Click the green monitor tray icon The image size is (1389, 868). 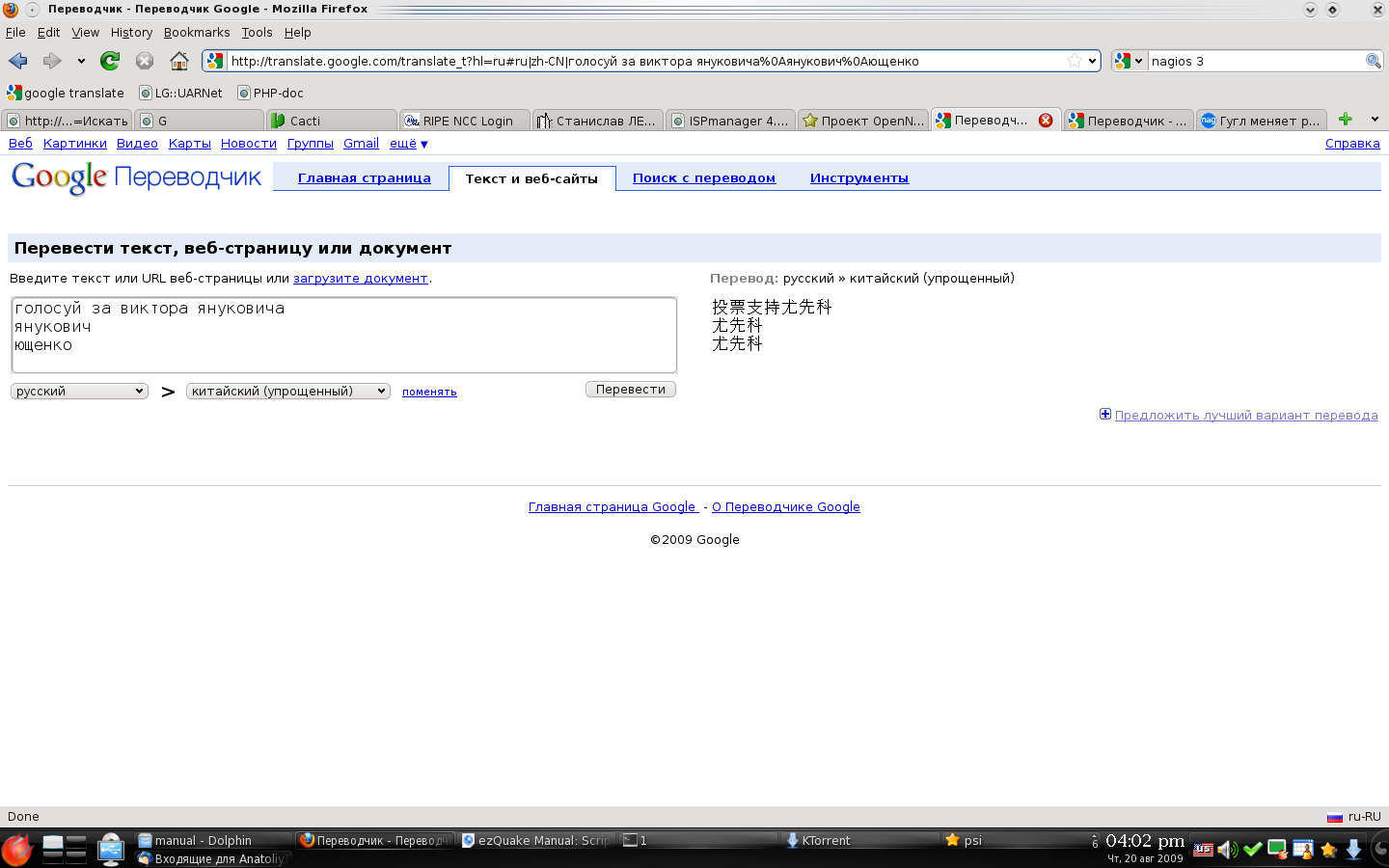coord(1277,850)
